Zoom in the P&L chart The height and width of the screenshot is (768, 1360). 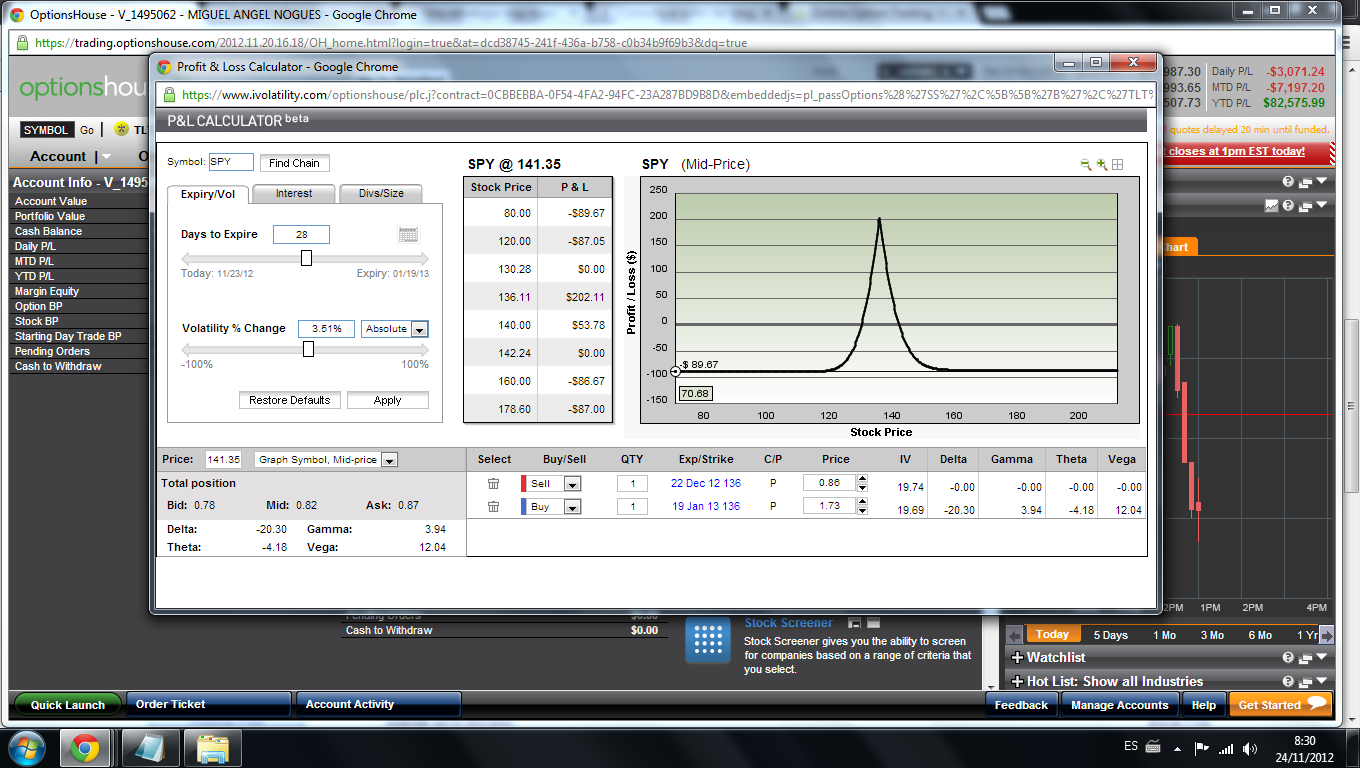click(1102, 165)
